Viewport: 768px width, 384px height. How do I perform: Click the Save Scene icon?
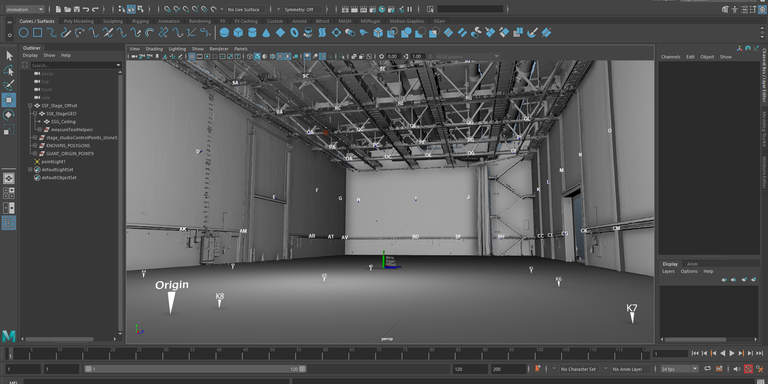pyautogui.click(x=77, y=9)
